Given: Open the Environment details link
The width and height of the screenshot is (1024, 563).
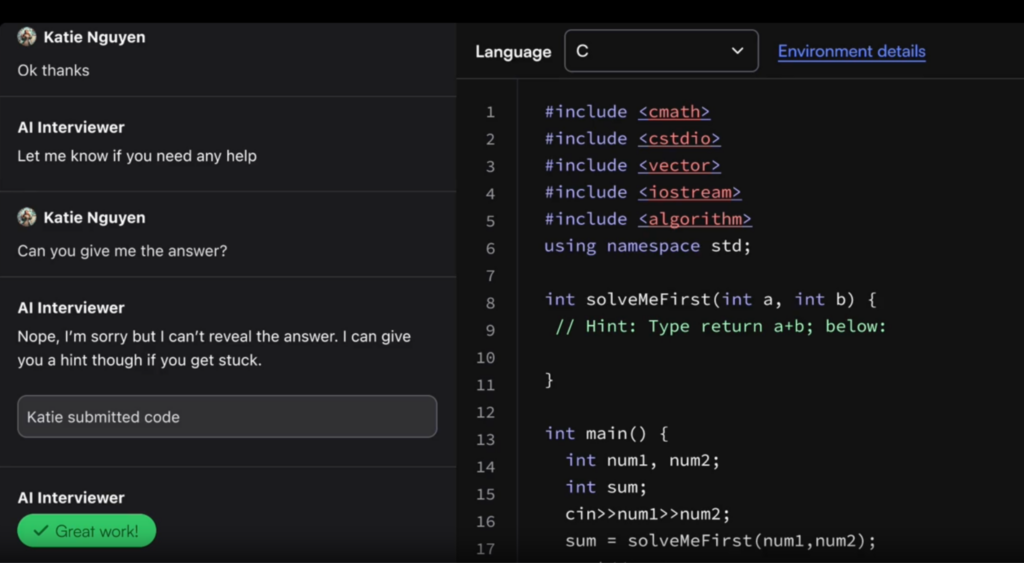Looking at the screenshot, I should point(851,51).
